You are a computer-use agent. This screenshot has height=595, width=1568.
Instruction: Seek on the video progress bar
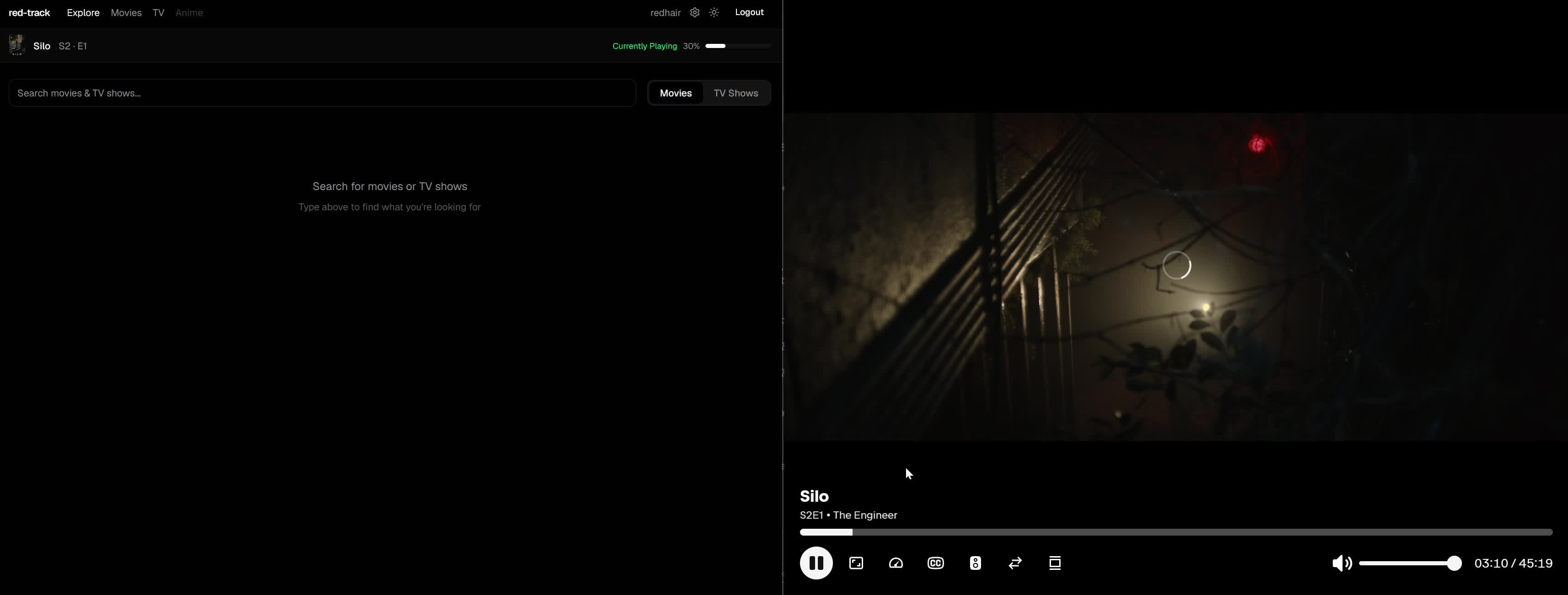(1176, 532)
